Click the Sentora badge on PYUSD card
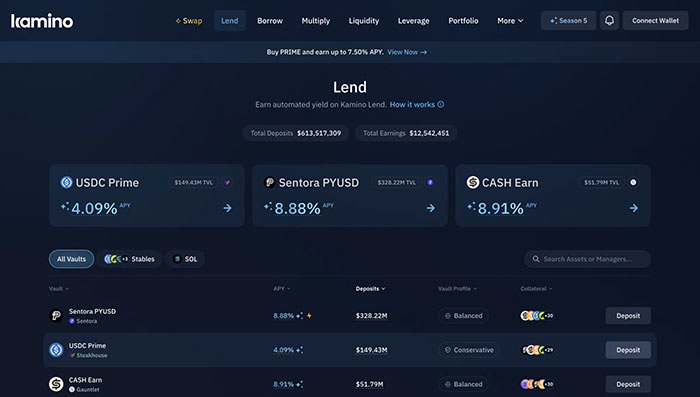 (430, 182)
